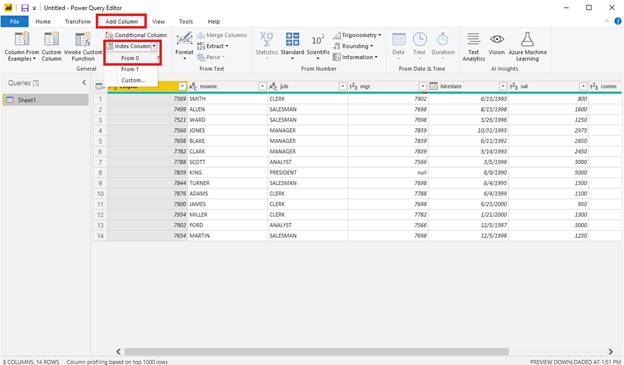Invoke Custom Function tool
The image size is (624, 365).
pyautogui.click(x=83, y=46)
